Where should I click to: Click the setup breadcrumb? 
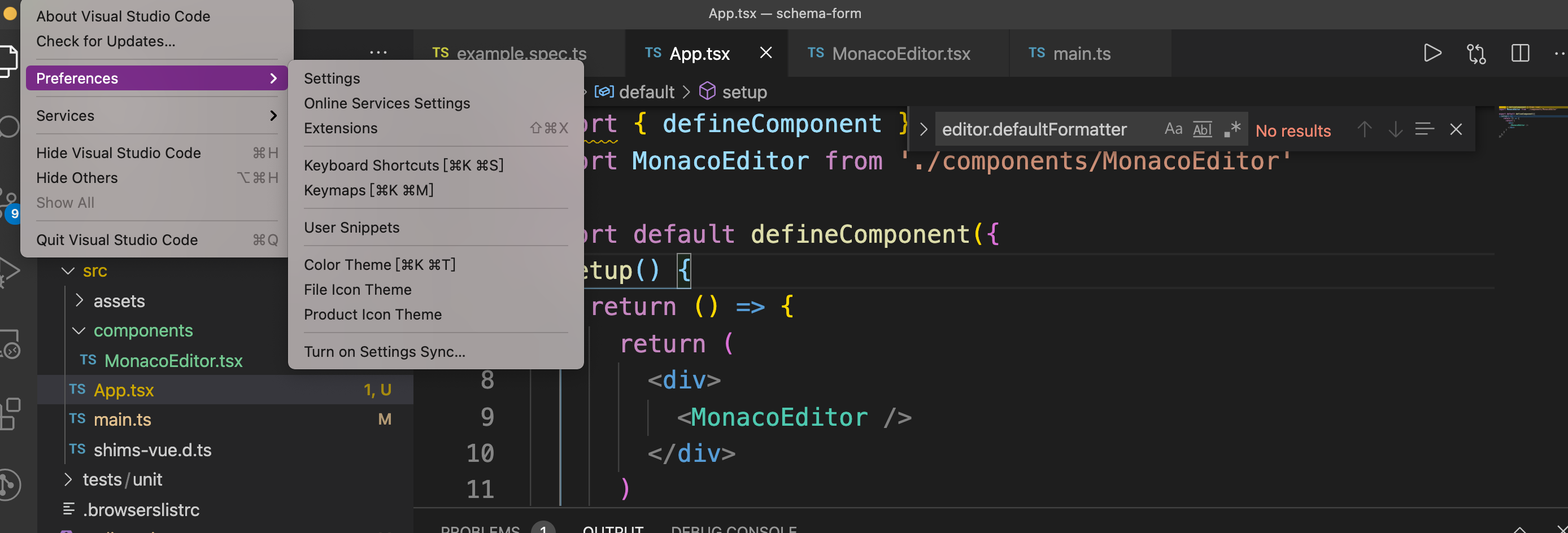tap(733, 92)
